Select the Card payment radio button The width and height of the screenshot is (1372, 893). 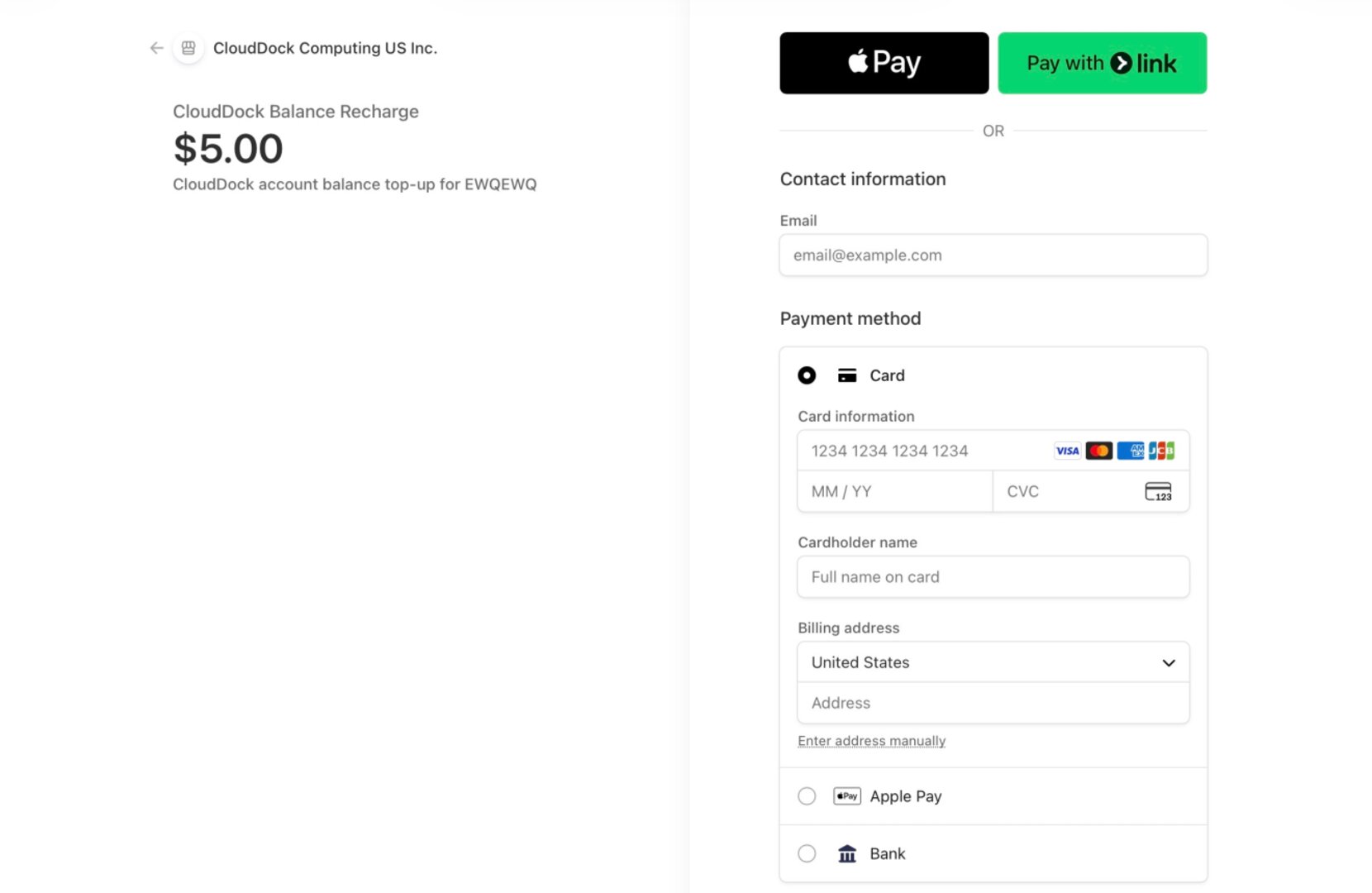pos(807,375)
